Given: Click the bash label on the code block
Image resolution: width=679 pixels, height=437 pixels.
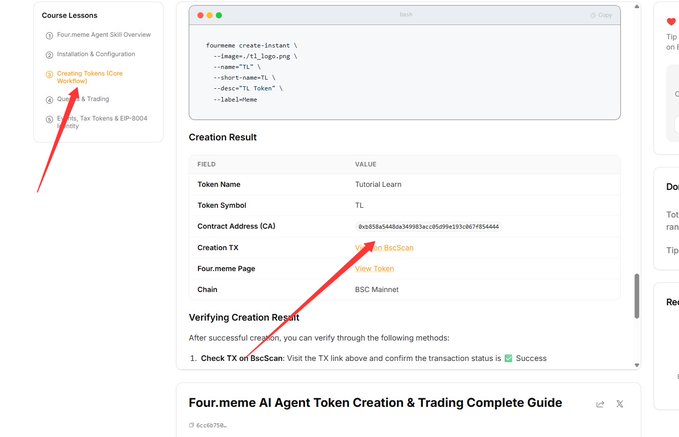Looking at the screenshot, I should coord(406,15).
